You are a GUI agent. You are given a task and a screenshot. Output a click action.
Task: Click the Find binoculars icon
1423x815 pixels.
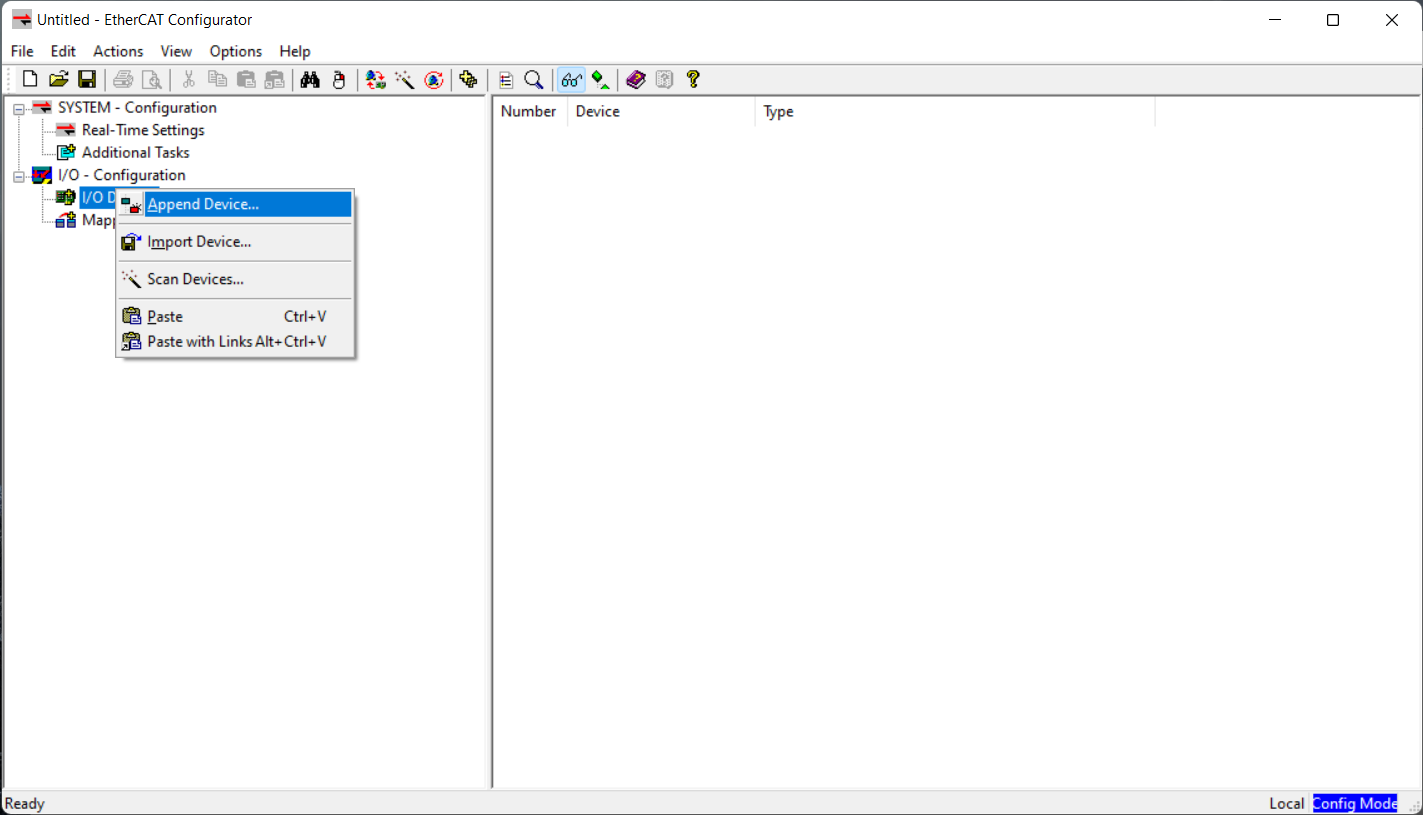pos(310,80)
